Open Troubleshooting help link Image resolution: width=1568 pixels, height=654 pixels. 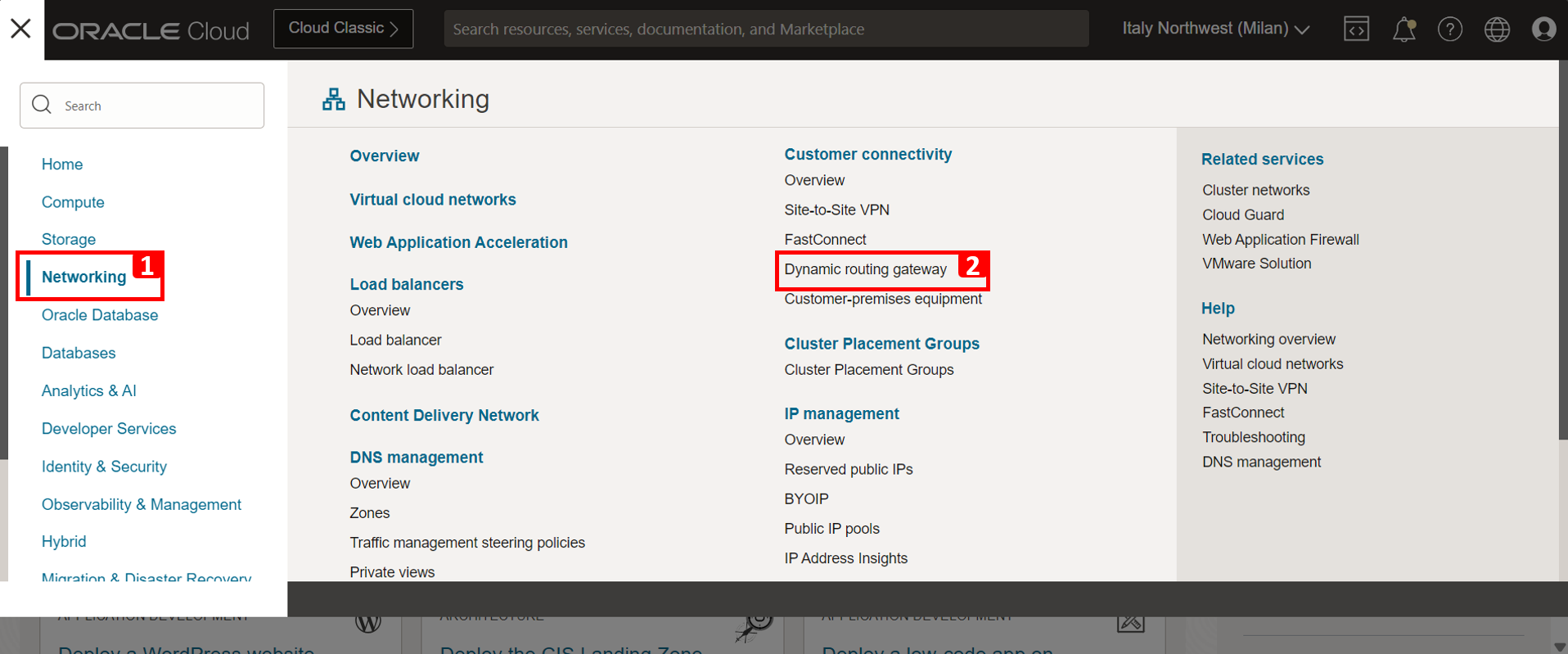[1253, 437]
